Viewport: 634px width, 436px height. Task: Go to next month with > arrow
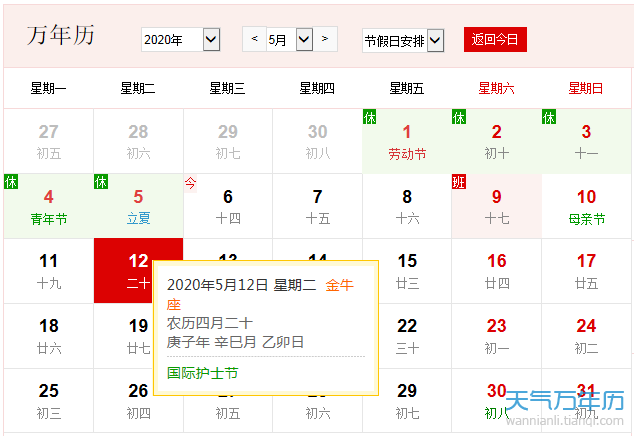(325, 39)
